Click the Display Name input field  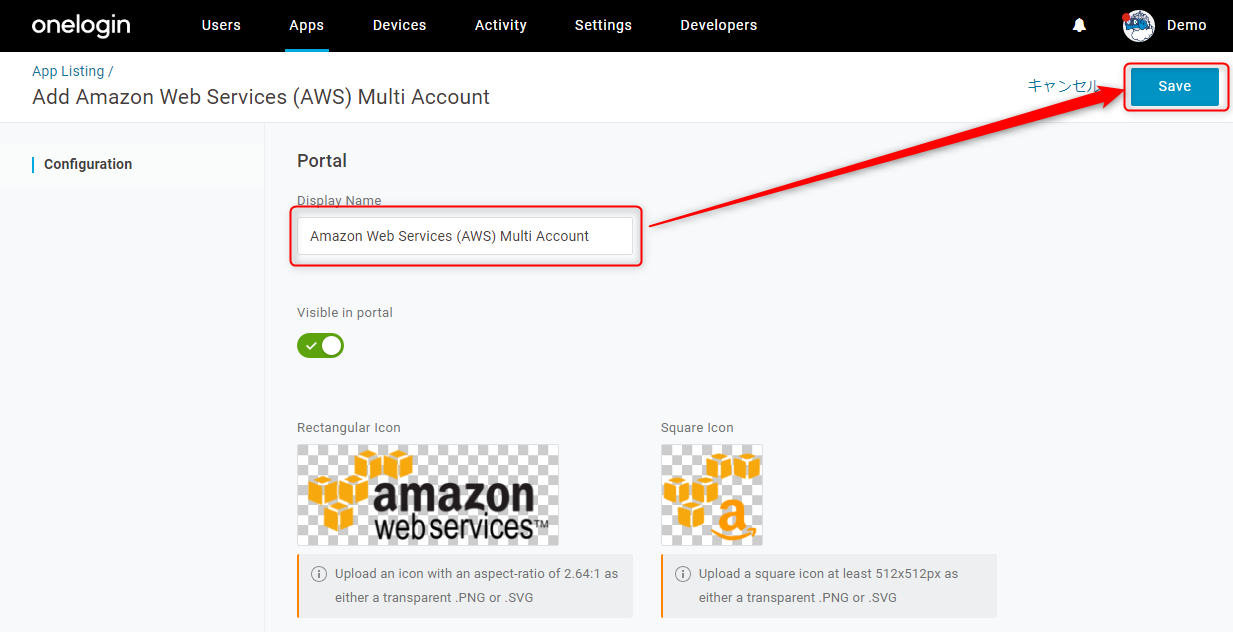[465, 236]
